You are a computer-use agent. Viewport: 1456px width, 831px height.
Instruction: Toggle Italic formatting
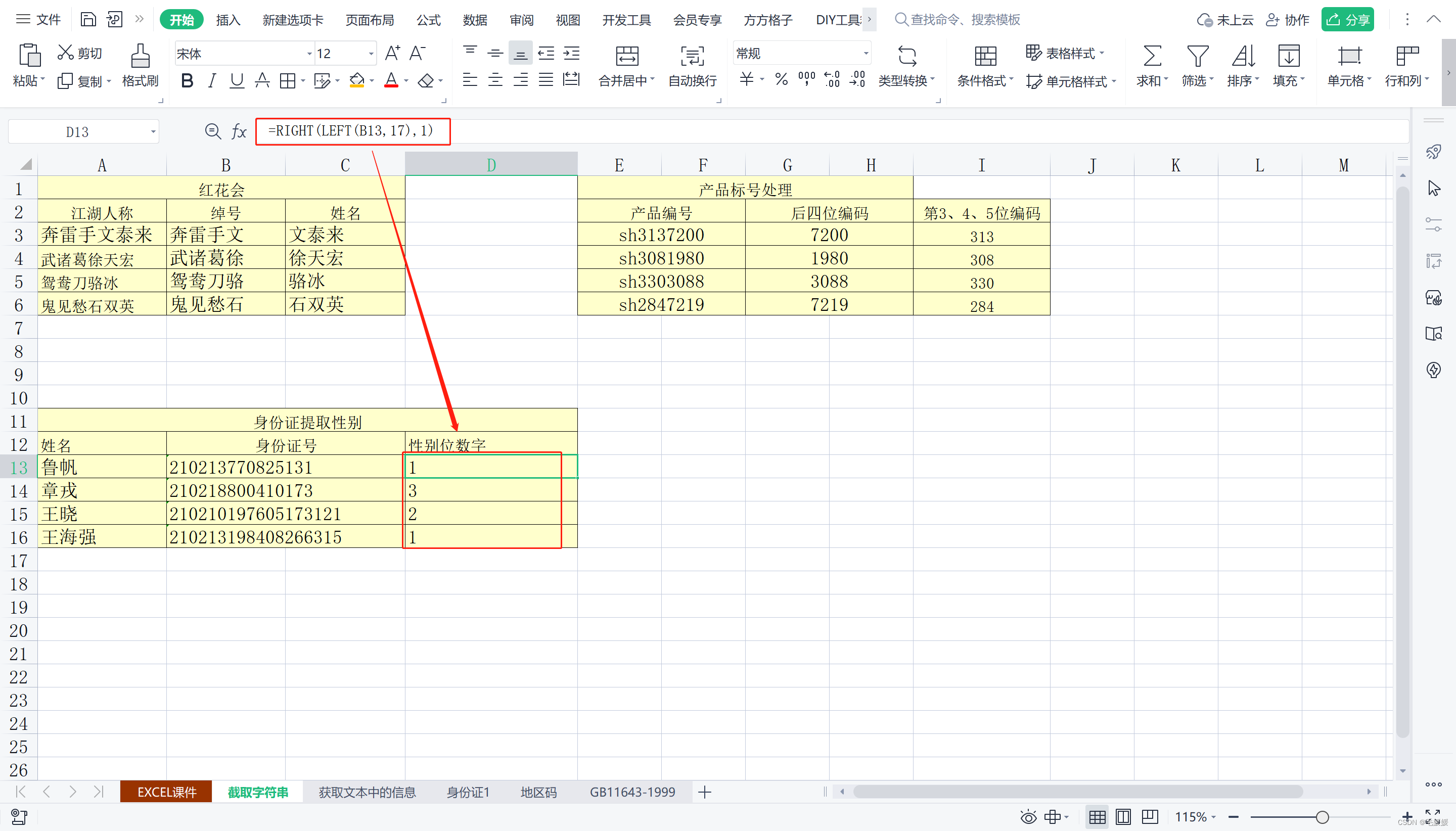tap(212, 81)
